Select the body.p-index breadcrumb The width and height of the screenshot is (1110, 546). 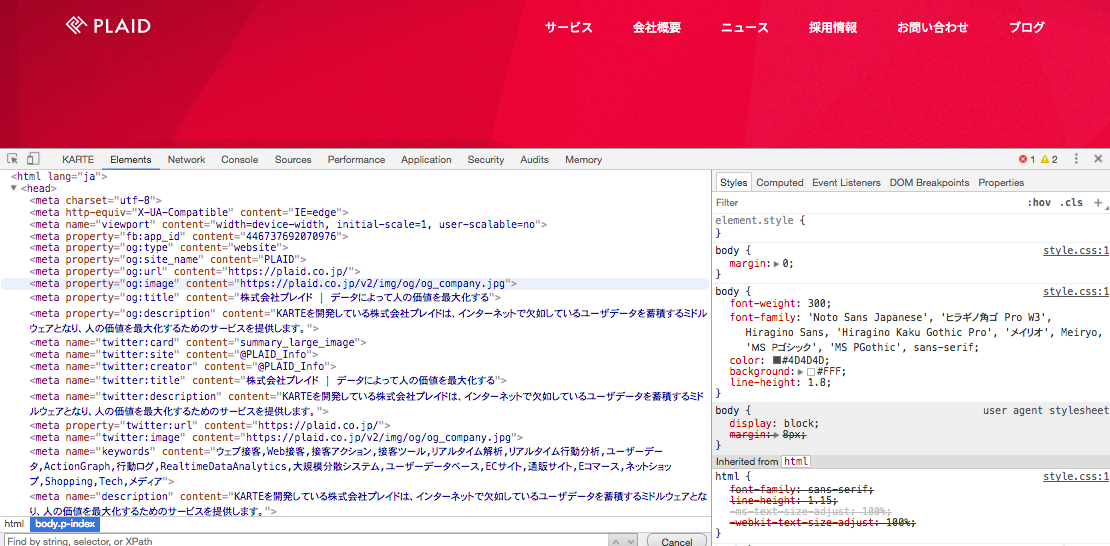pyautogui.click(x=65, y=524)
